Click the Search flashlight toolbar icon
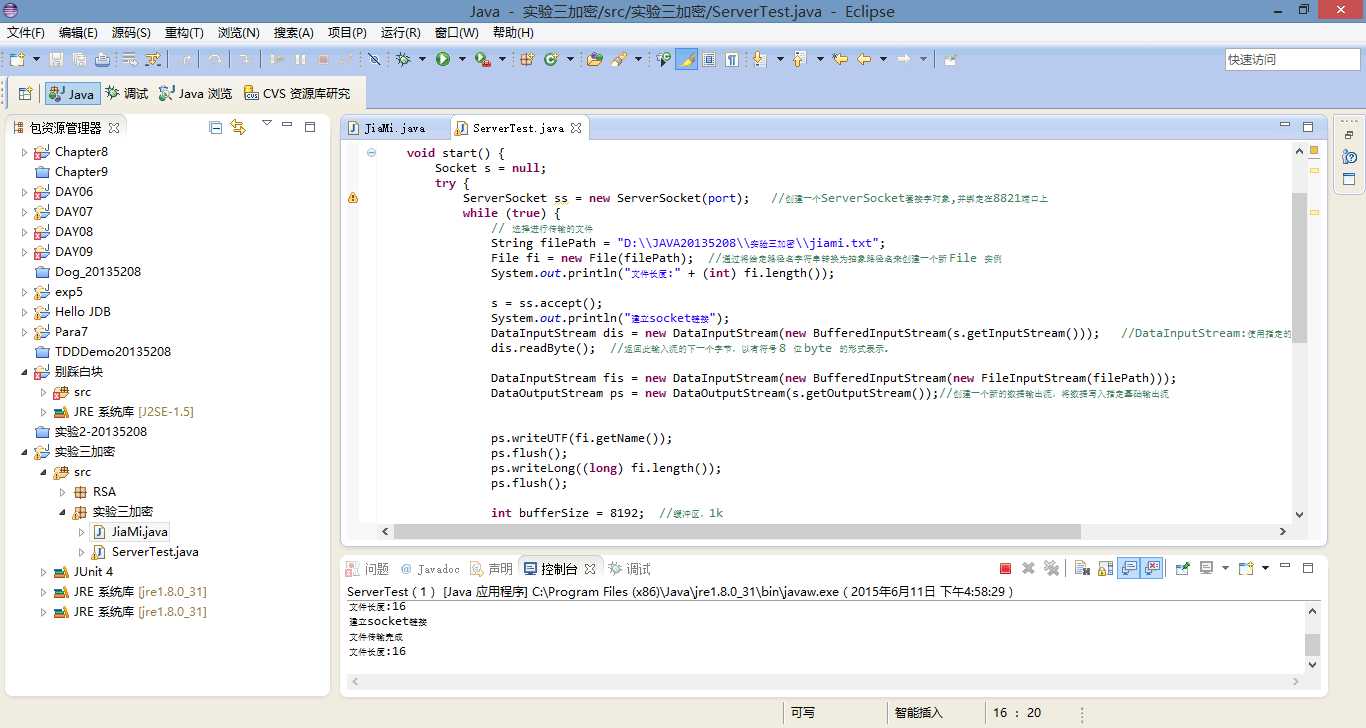1366x728 pixels. pyautogui.click(x=619, y=60)
